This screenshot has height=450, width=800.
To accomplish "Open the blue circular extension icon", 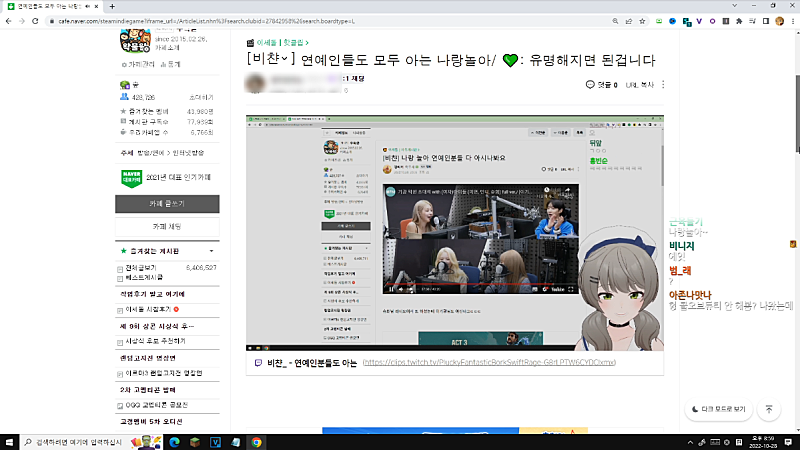I will coord(672,21).
